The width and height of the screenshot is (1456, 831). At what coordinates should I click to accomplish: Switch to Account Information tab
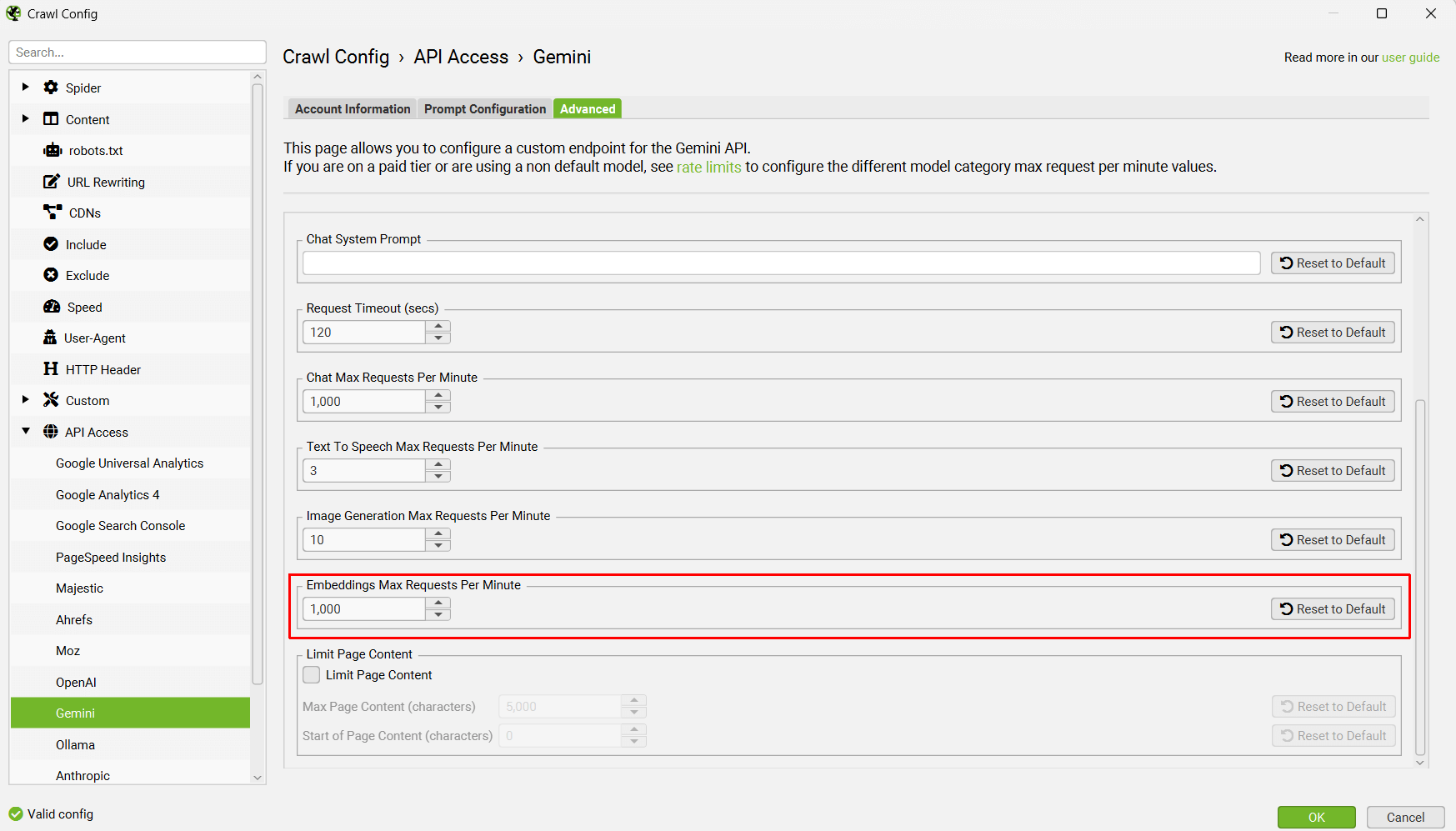[x=353, y=109]
